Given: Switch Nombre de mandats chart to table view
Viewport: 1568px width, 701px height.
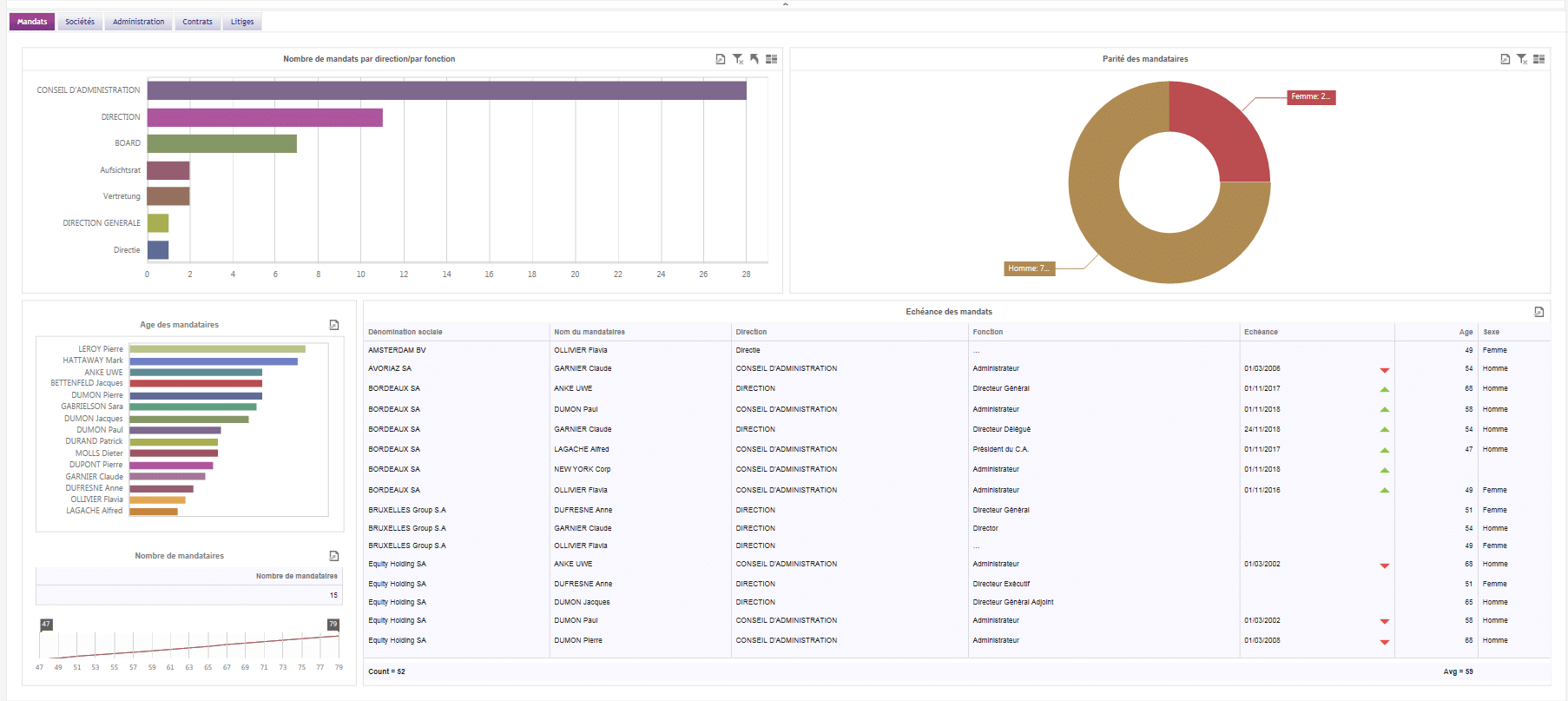Looking at the screenshot, I should coord(771,59).
